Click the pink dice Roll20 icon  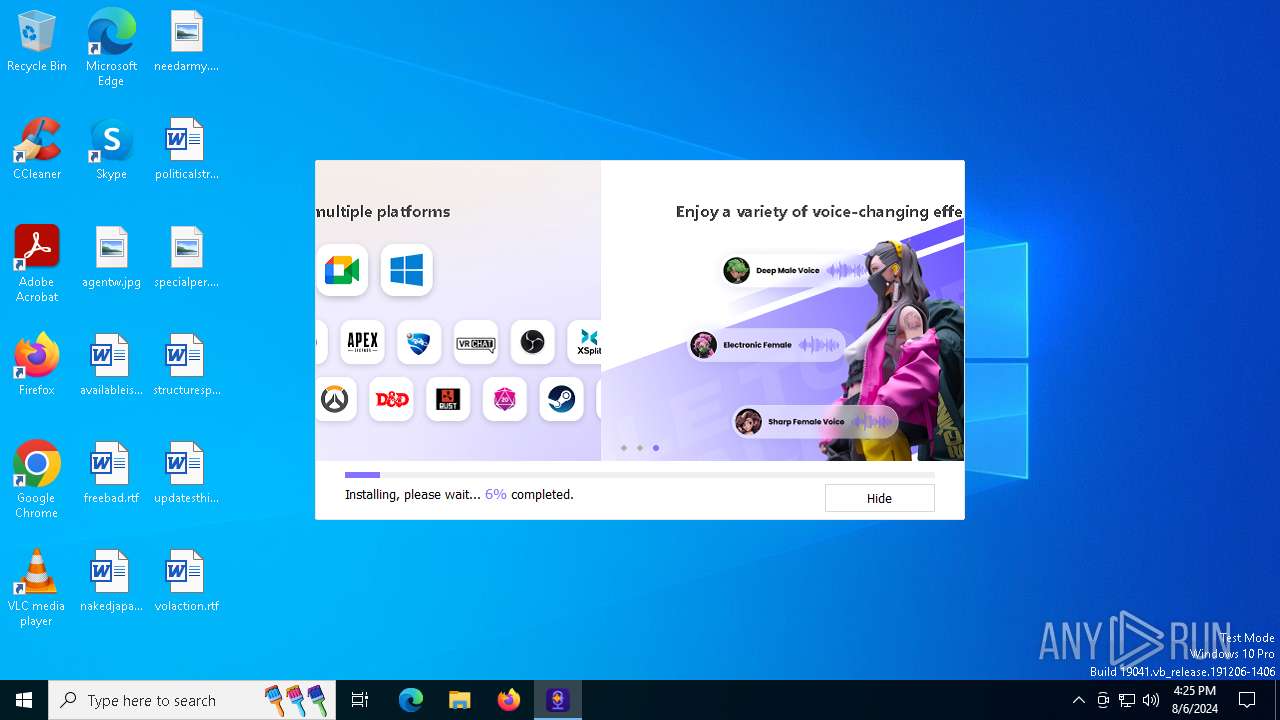505,400
